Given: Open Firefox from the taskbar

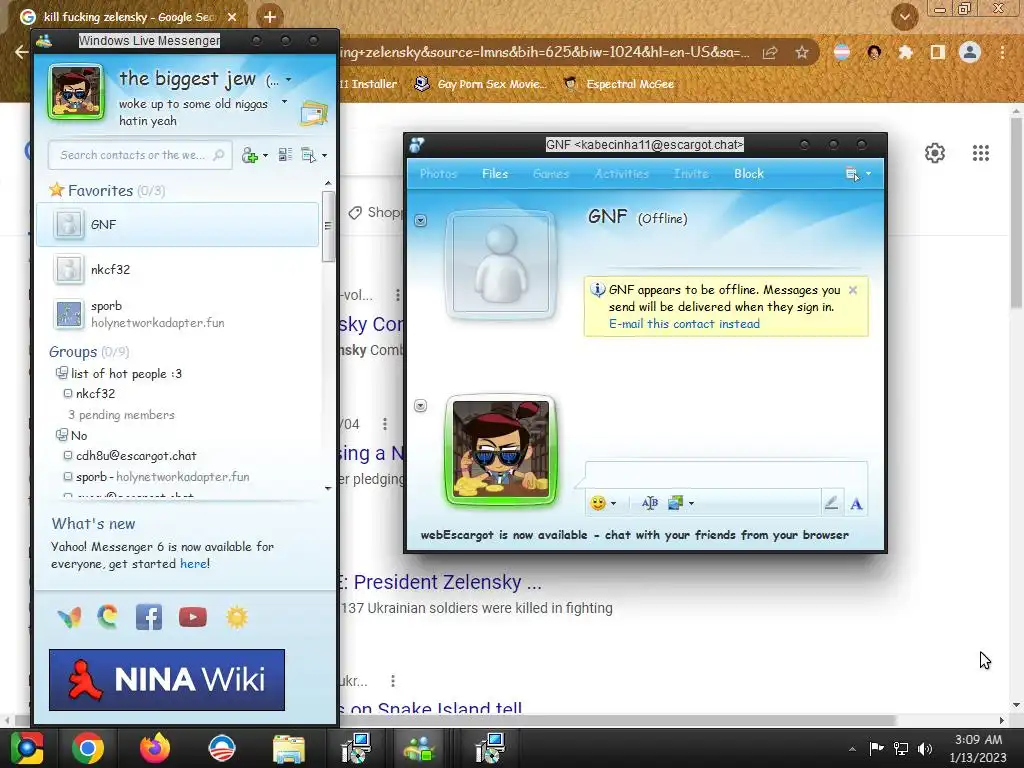Looking at the screenshot, I should coord(155,748).
